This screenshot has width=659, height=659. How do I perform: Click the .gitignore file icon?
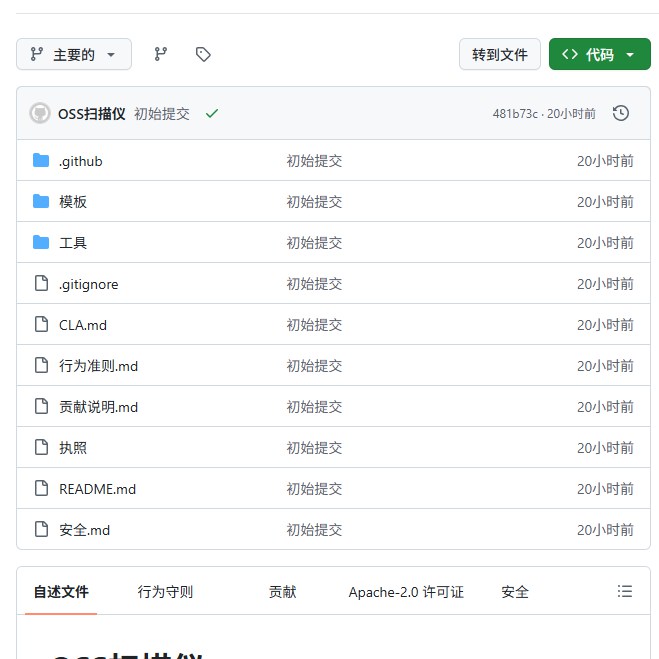point(41,283)
